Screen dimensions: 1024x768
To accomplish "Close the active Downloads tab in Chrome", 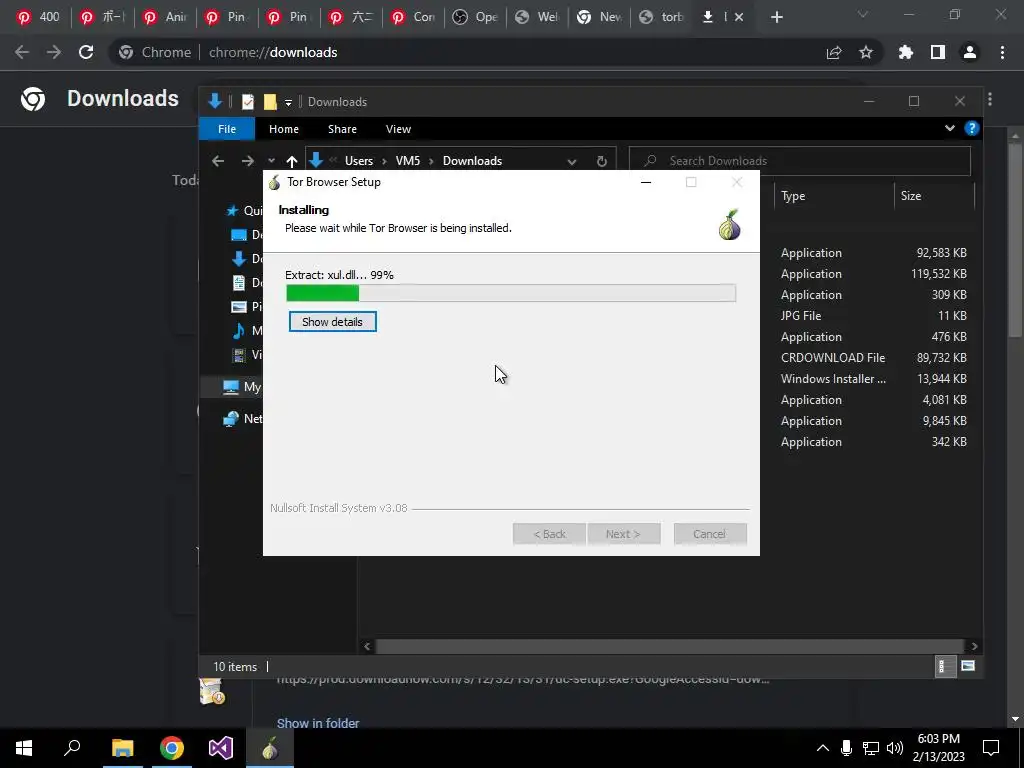I will [739, 17].
